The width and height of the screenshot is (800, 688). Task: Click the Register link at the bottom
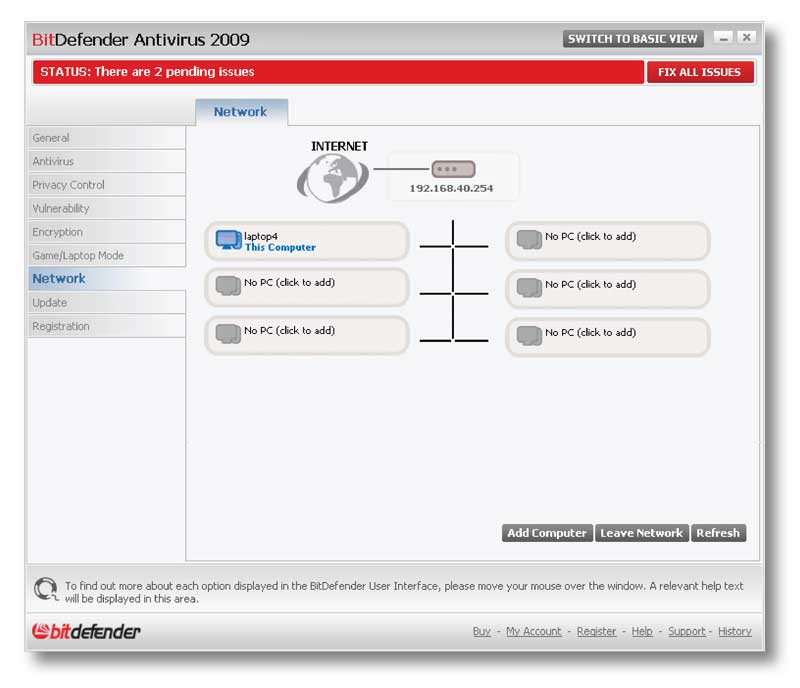(598, 631)
